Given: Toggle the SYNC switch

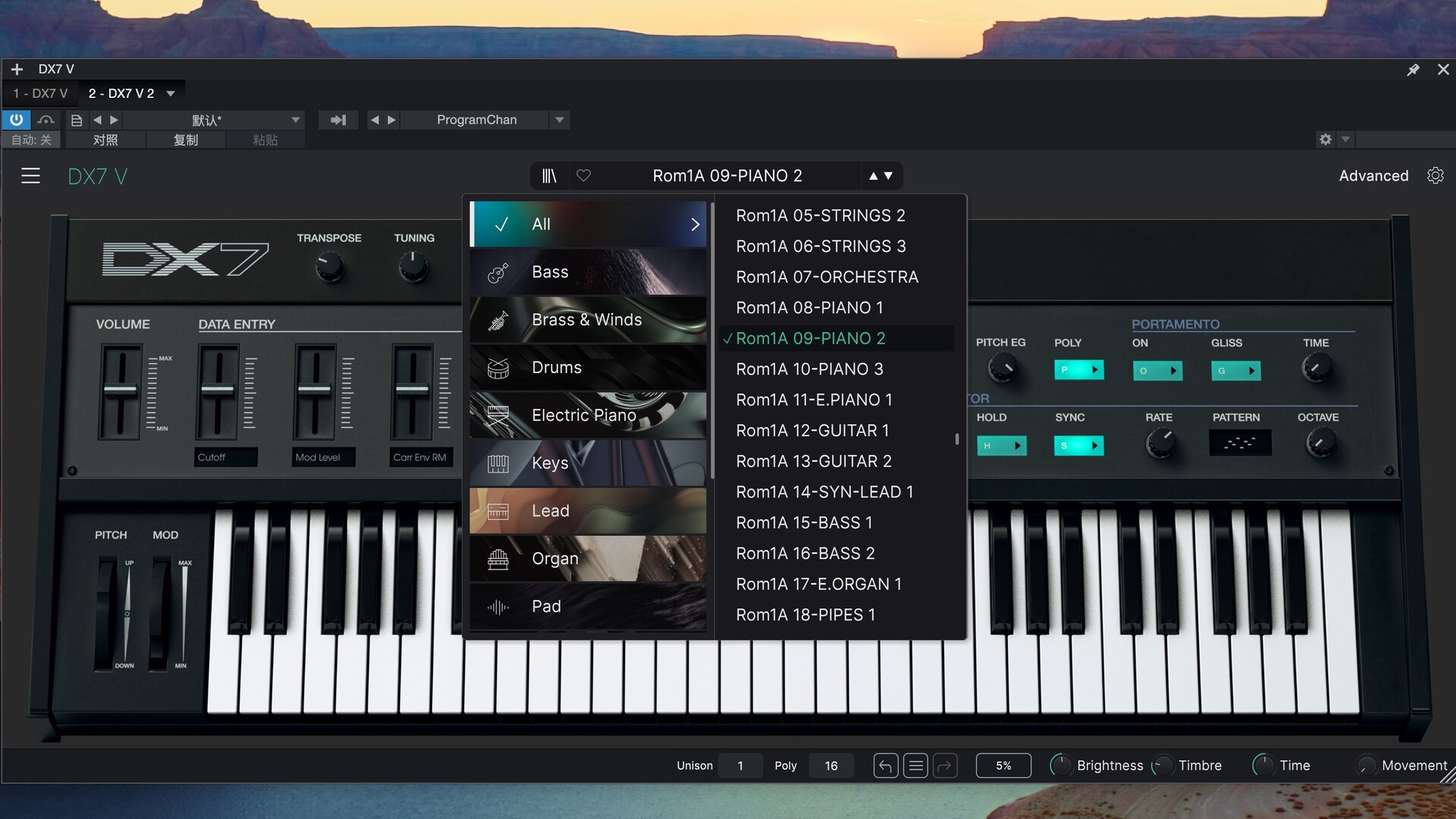Looking at the screenshot, I should [1078, 446].
